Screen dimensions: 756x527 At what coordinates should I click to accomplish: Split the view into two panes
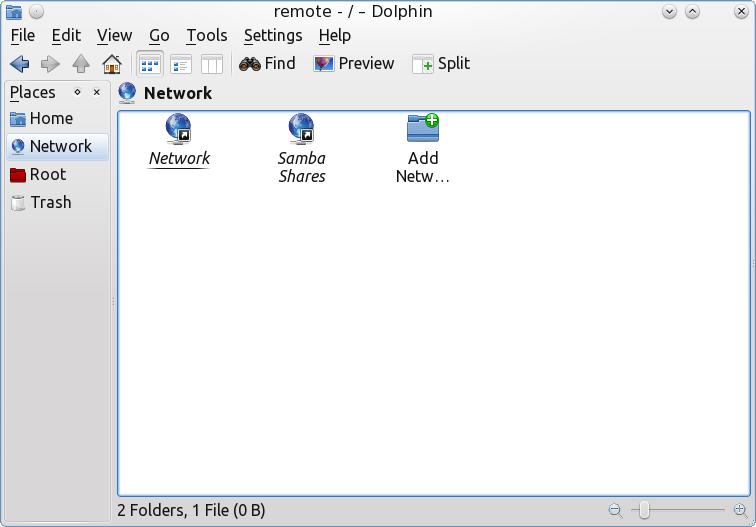(x=441, y=64)
